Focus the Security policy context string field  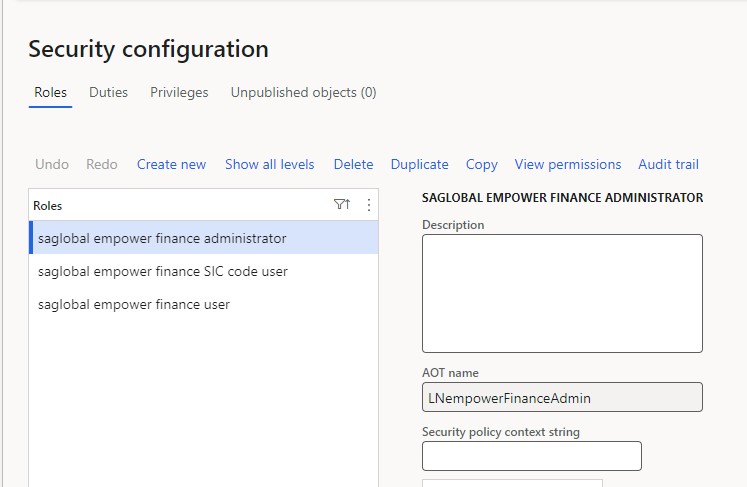point(532,456)
